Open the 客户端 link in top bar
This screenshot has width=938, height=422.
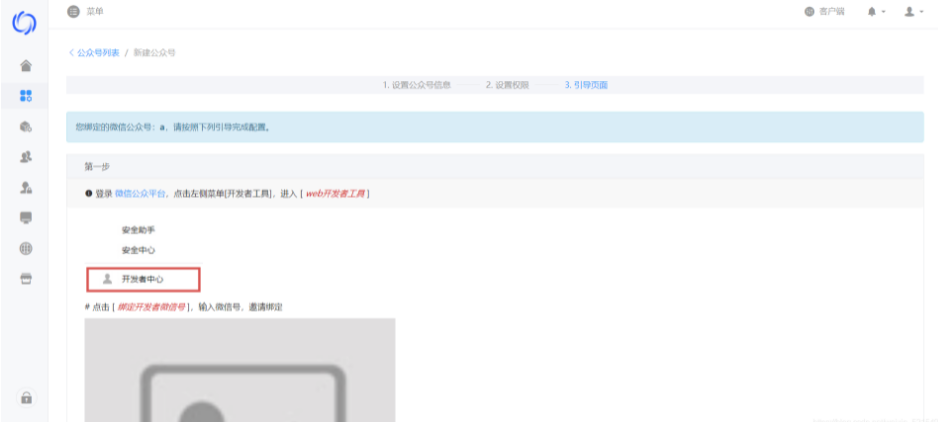[832, 11]
